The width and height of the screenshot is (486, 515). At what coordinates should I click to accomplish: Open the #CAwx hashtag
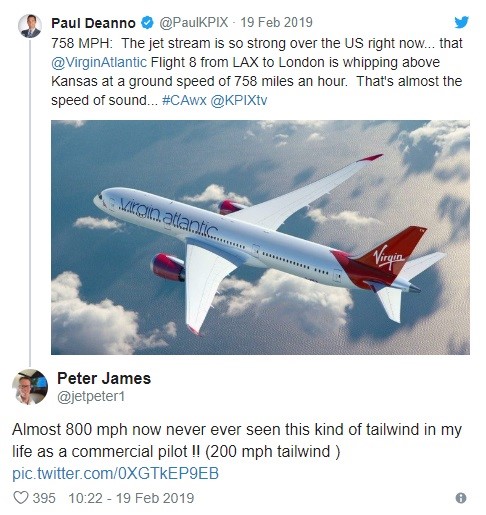(x=184, y=100)
